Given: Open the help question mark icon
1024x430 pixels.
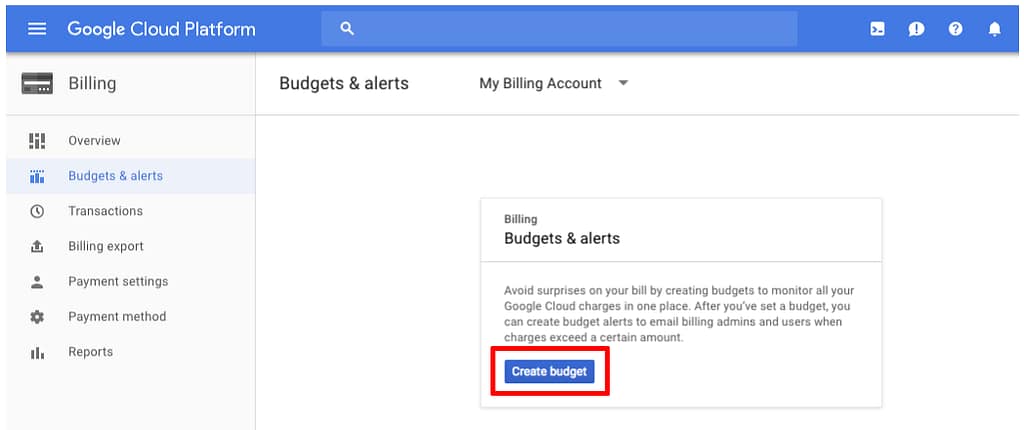Looking at the screenshot, I should click(955, 29).
